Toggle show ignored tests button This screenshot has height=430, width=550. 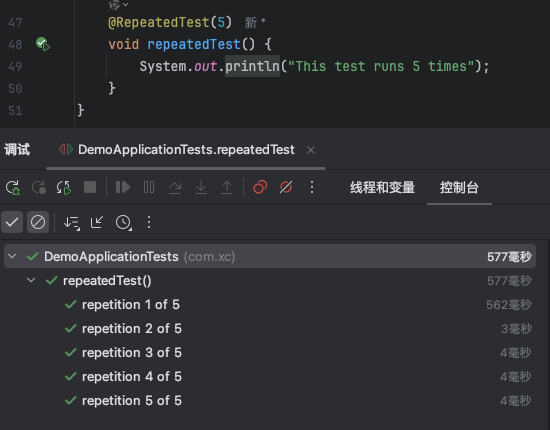click(38, 222)
